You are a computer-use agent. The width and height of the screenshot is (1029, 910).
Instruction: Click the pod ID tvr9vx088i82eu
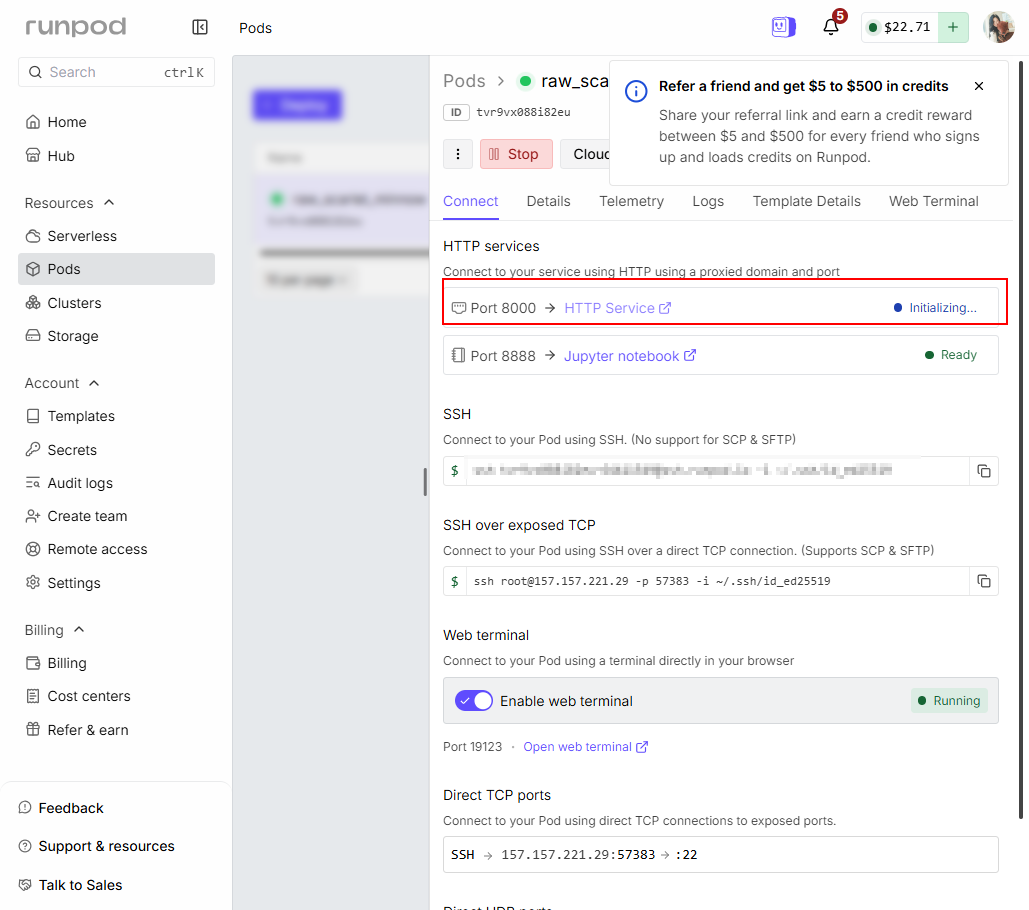click(x=523, y=112)
